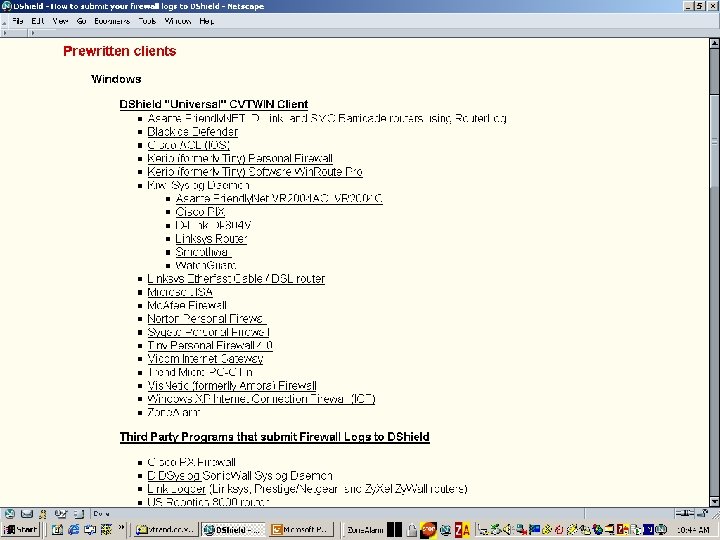Open the Vicom Internet Gateway link
Viewport: 720px width, 540px height.
[205, 359]
